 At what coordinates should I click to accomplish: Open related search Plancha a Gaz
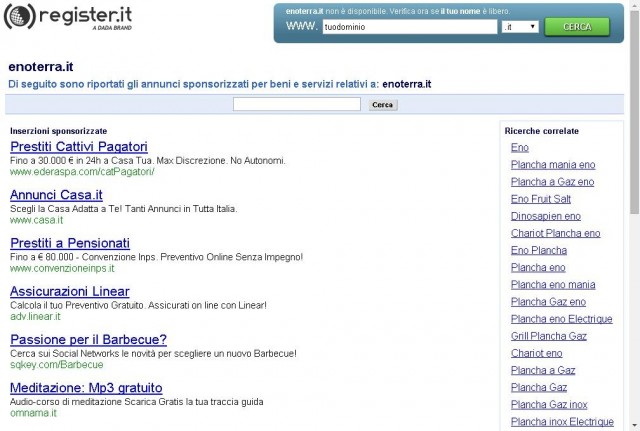pyautogui.click(x=543, y=370)
